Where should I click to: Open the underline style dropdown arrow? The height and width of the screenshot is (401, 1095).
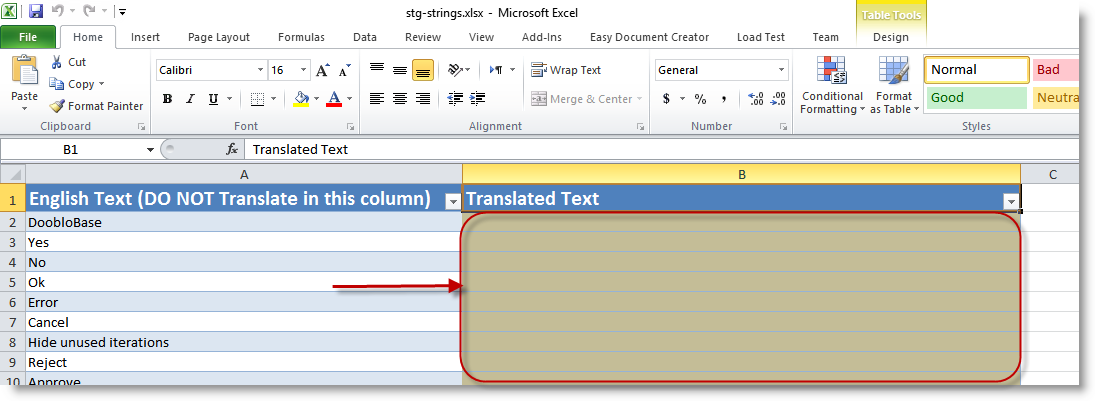click(x=229, y=99)
